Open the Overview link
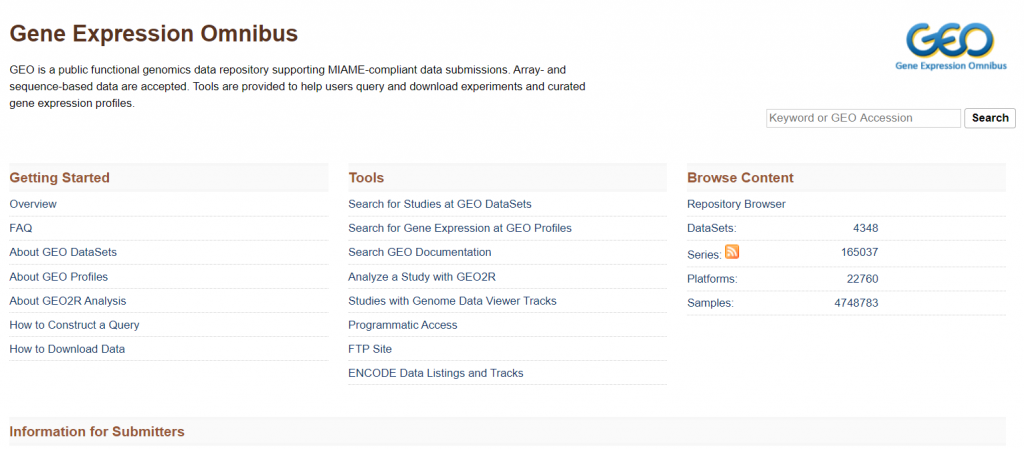Viewport: 1024px width, 449px height. coord(33,204)
